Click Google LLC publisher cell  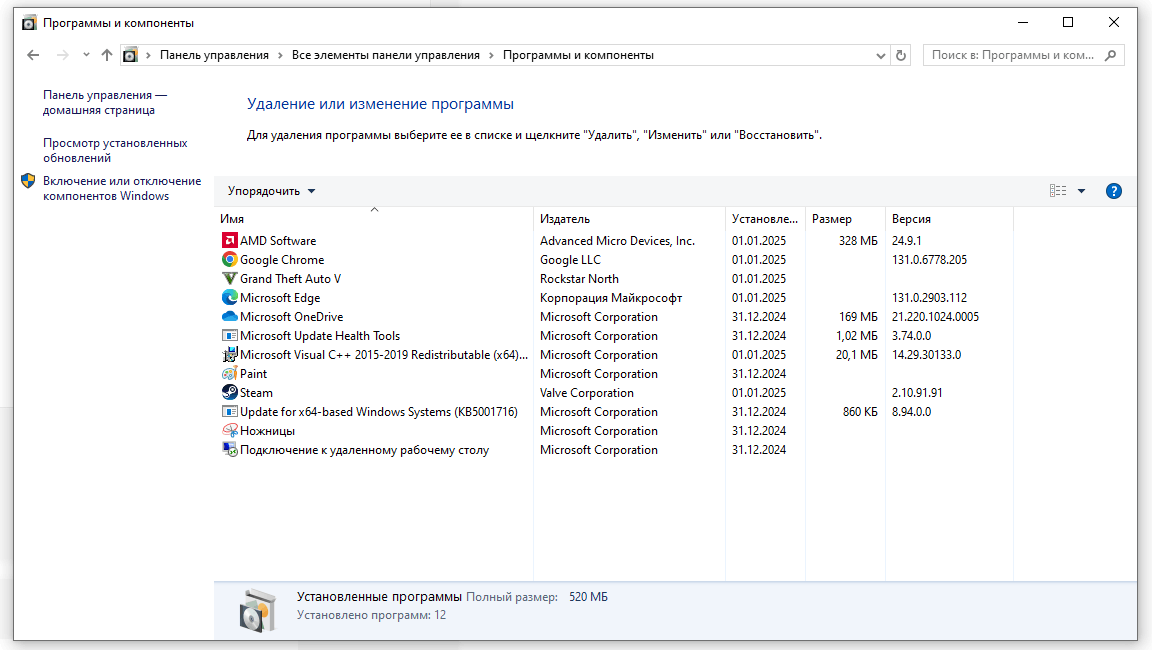[x=570, y=259]
